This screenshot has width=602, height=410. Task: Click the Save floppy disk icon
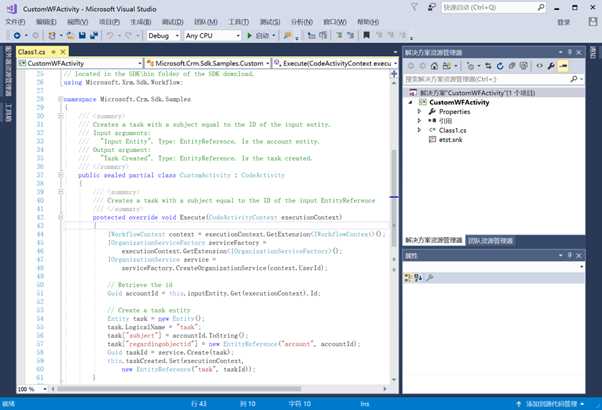(82, 36)
